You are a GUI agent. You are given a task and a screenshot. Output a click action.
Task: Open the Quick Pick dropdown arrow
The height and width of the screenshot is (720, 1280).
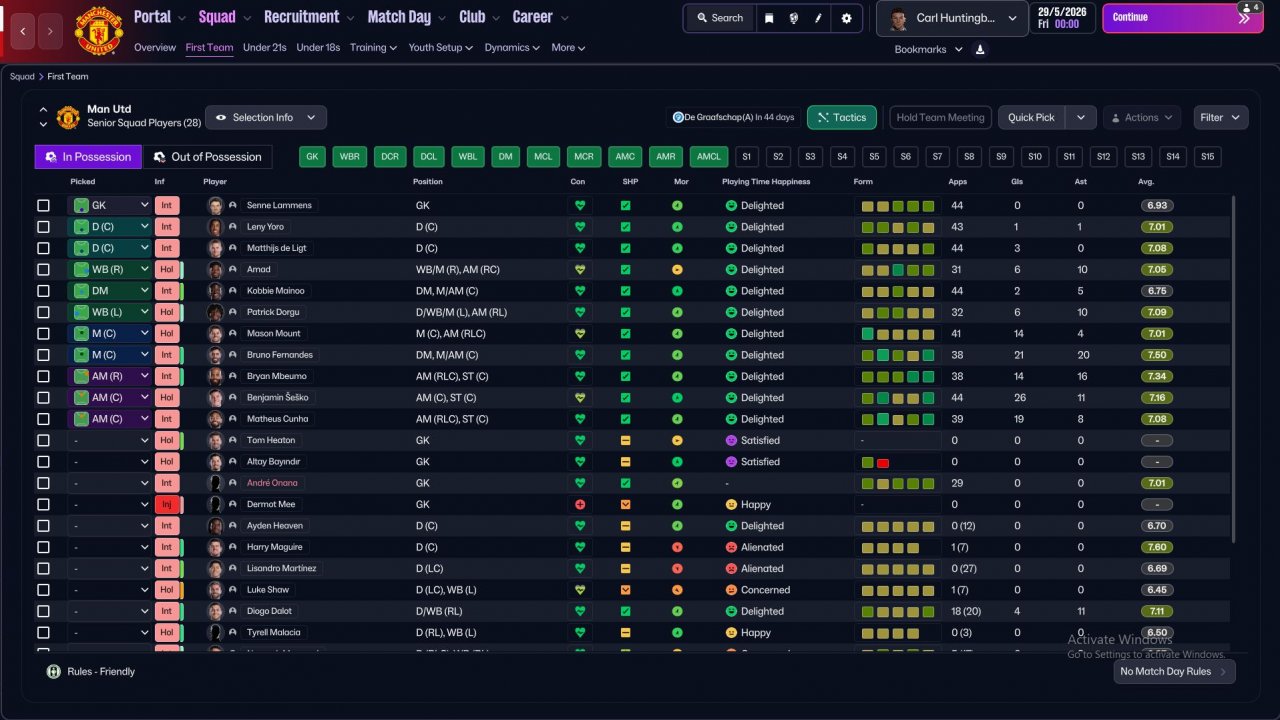coord(1081,118)
